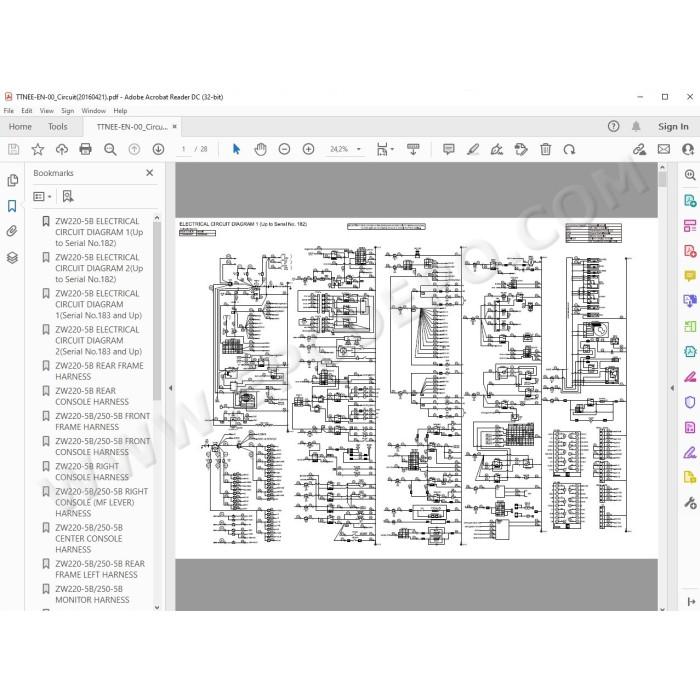Find the current bookmark

[68, 196]
